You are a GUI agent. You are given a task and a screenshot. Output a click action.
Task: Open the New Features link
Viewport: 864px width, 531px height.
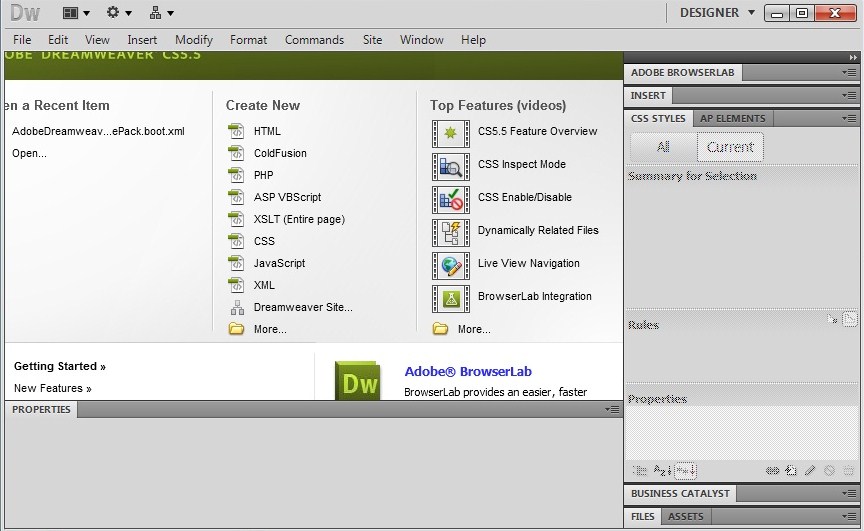53,388
